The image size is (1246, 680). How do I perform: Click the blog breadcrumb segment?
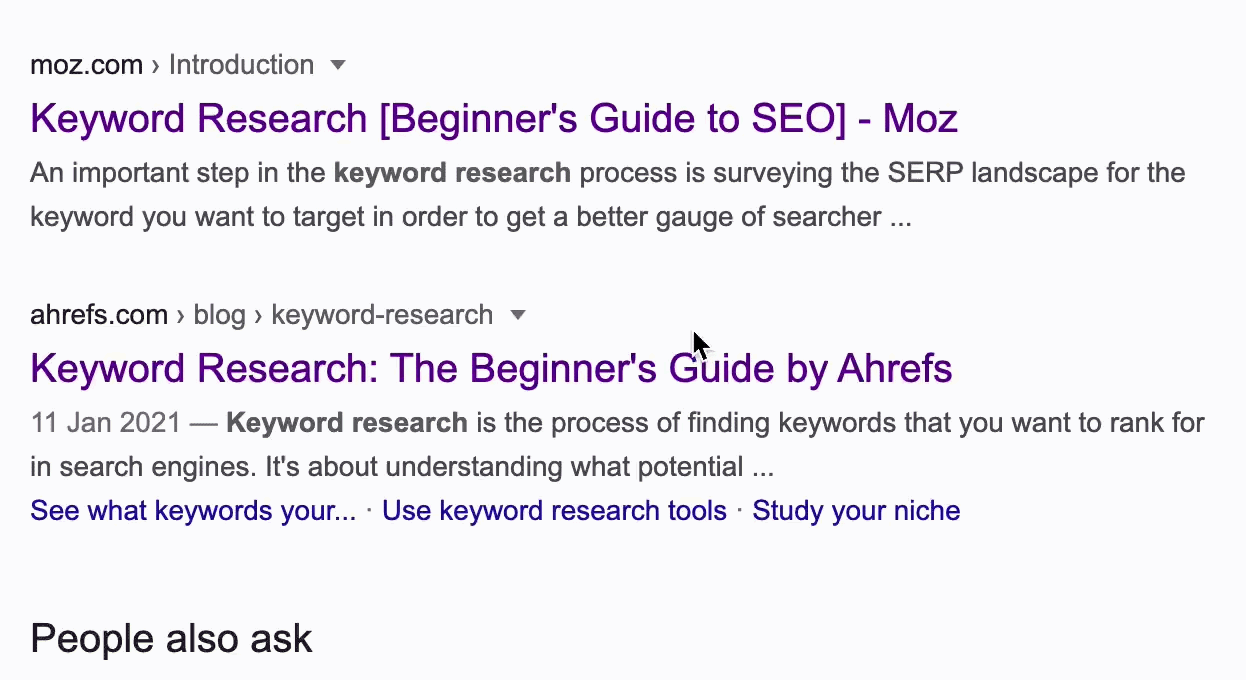coord(219,314)
